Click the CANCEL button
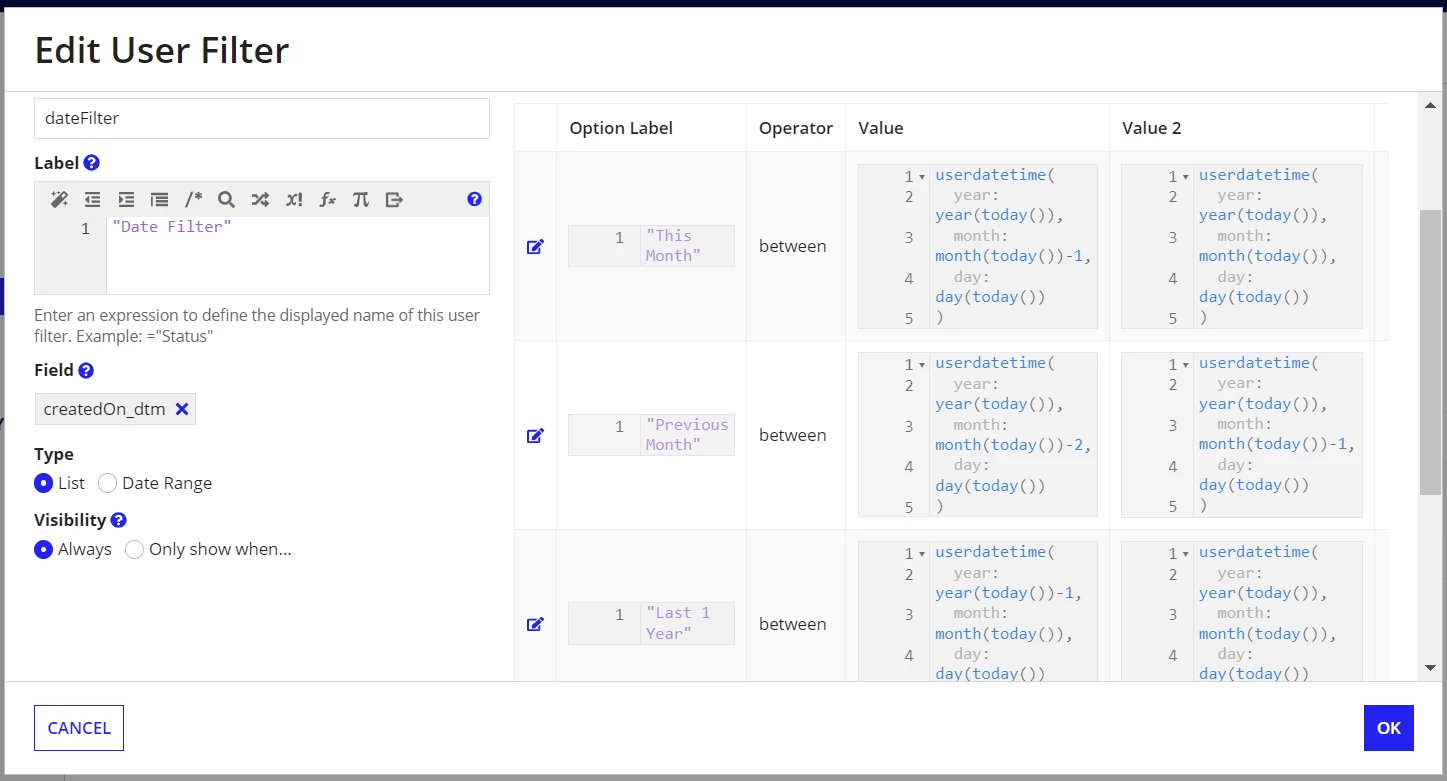Viewport: 1447px width, 781px height. tap(79, 728)
